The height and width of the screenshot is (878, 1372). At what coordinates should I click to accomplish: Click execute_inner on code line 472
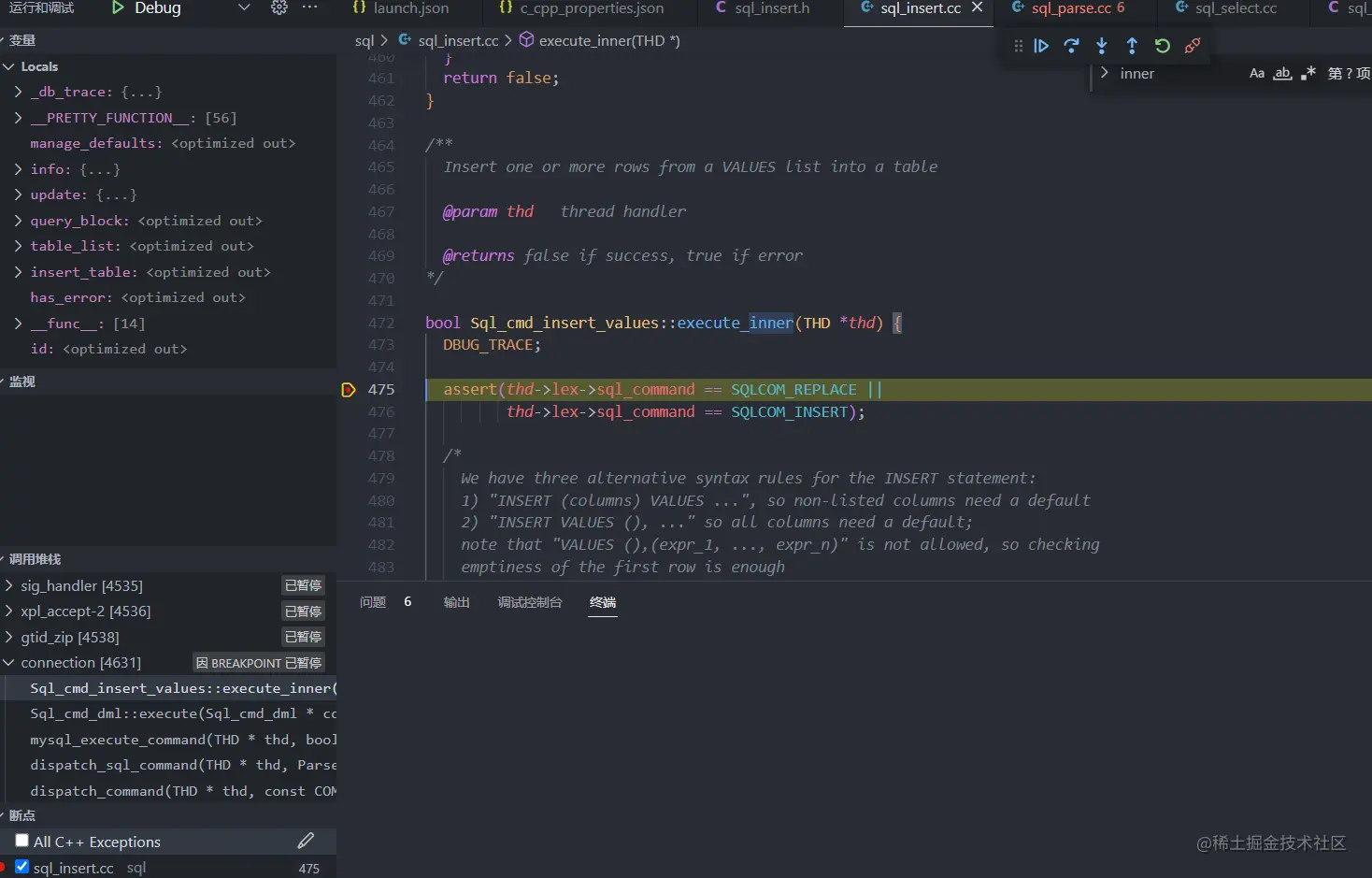(736, 324)
